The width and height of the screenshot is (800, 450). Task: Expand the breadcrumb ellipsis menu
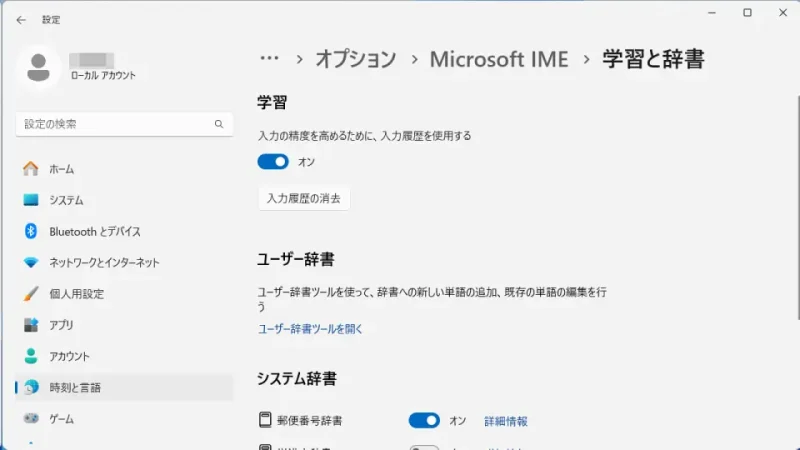(269, 58)
